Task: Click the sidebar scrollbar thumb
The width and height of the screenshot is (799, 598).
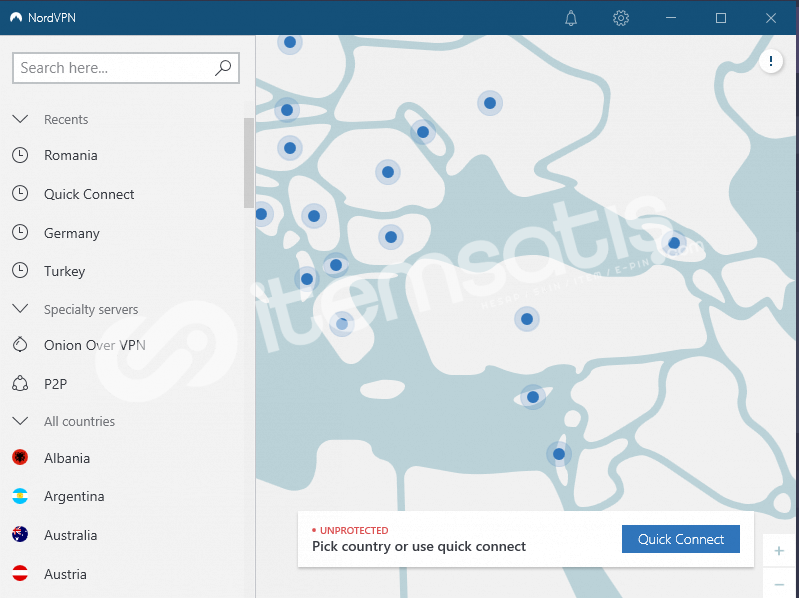Action: click(249, 162)
